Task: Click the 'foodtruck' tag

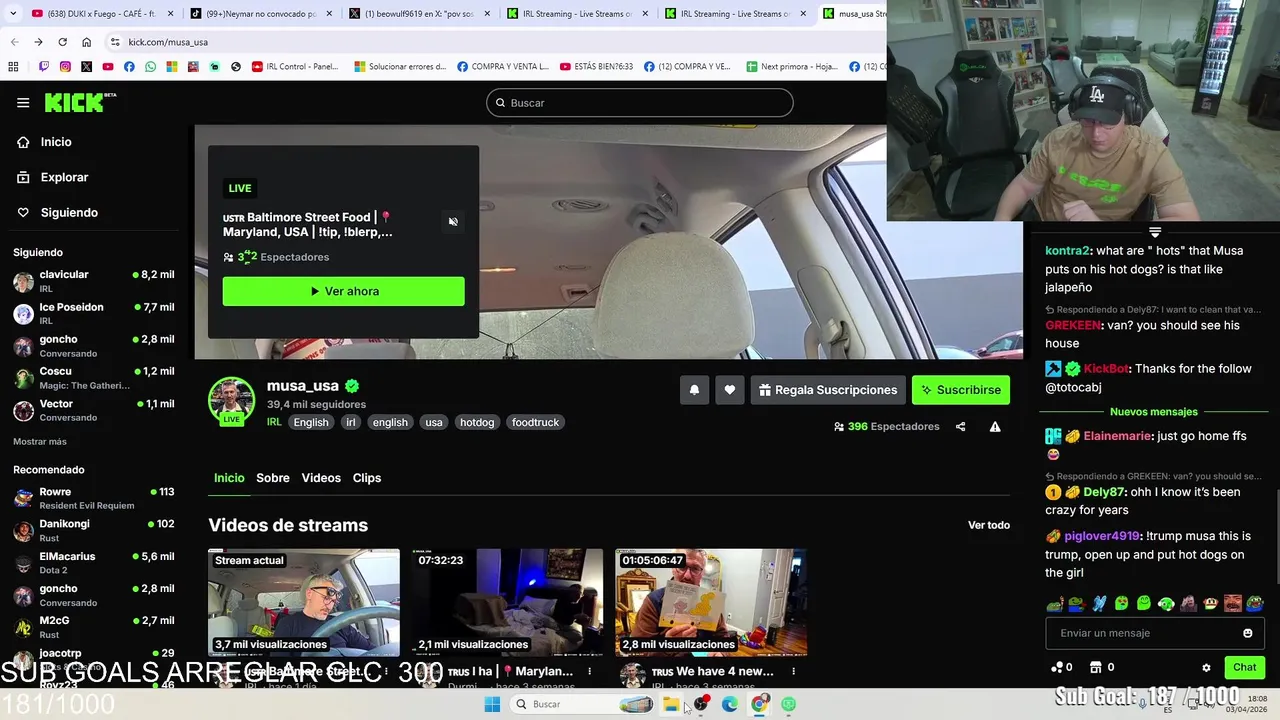Action: 535,422
